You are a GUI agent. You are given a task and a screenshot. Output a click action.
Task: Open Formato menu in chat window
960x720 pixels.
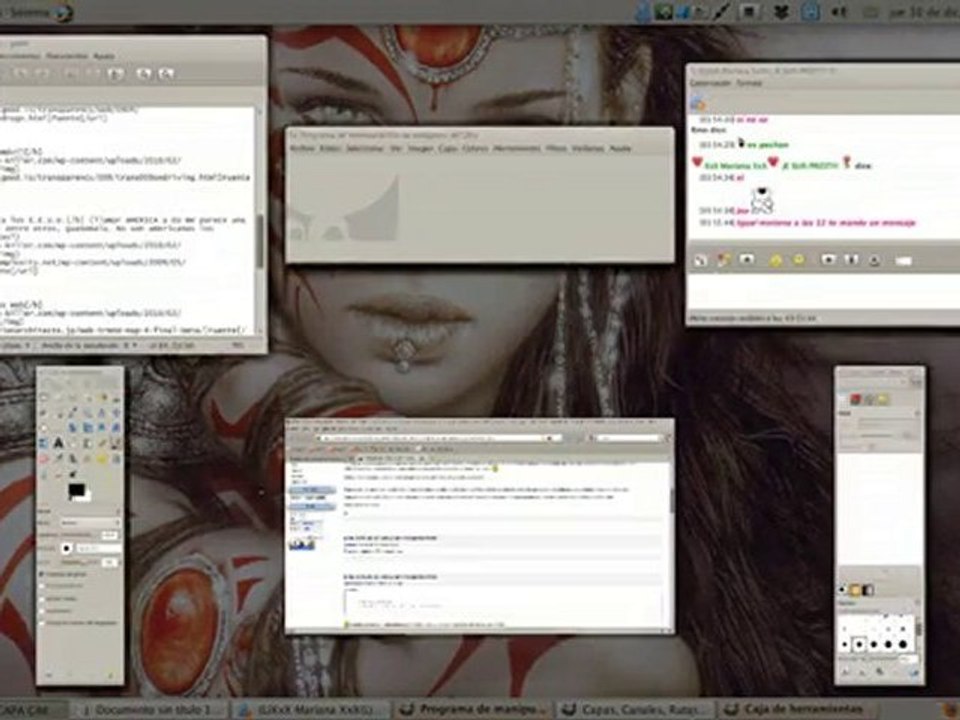[x=749, y=83]
